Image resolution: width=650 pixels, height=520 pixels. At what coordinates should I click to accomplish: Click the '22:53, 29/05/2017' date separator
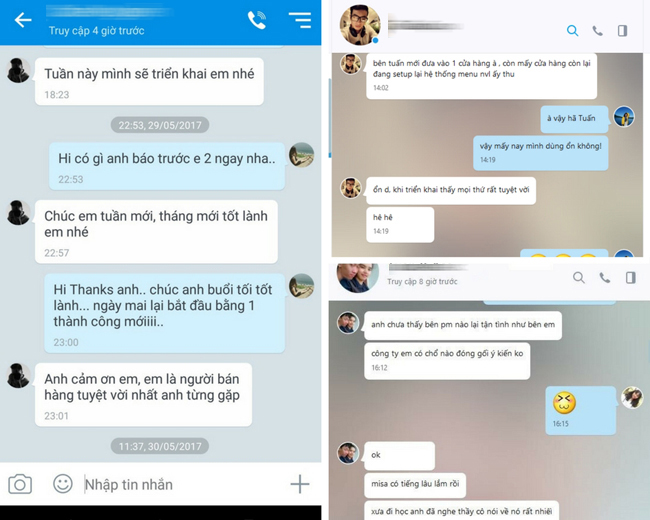160,125
